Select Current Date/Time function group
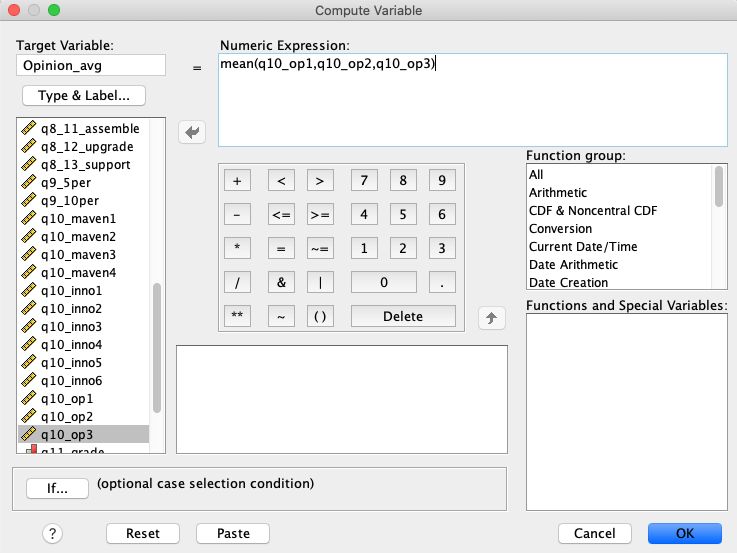The width and height of the screenshot is (737, 553). click(x=620, y=247)
